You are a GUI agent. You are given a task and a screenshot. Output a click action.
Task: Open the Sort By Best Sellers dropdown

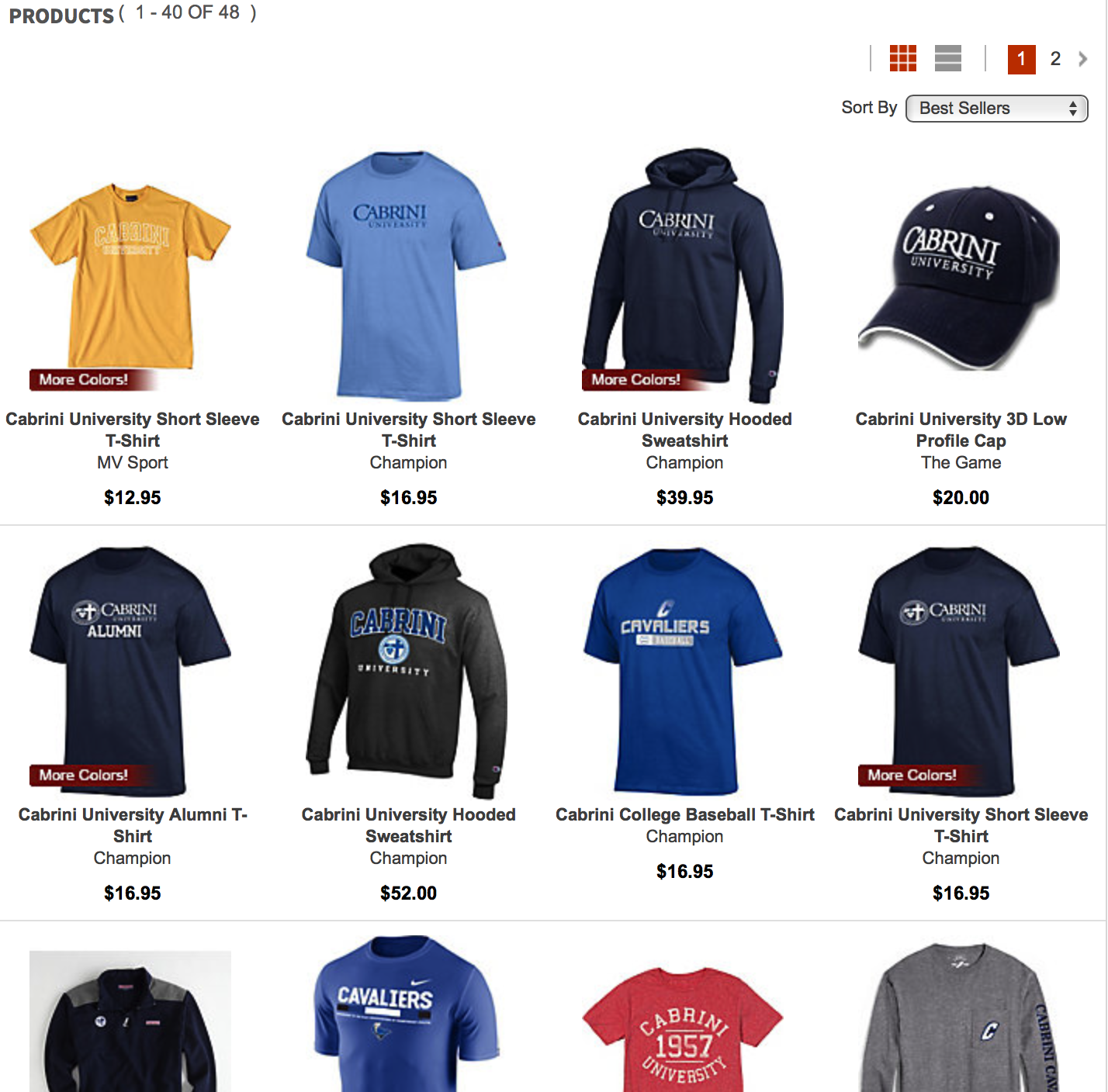pyautogui.click(x=997, y=108)
